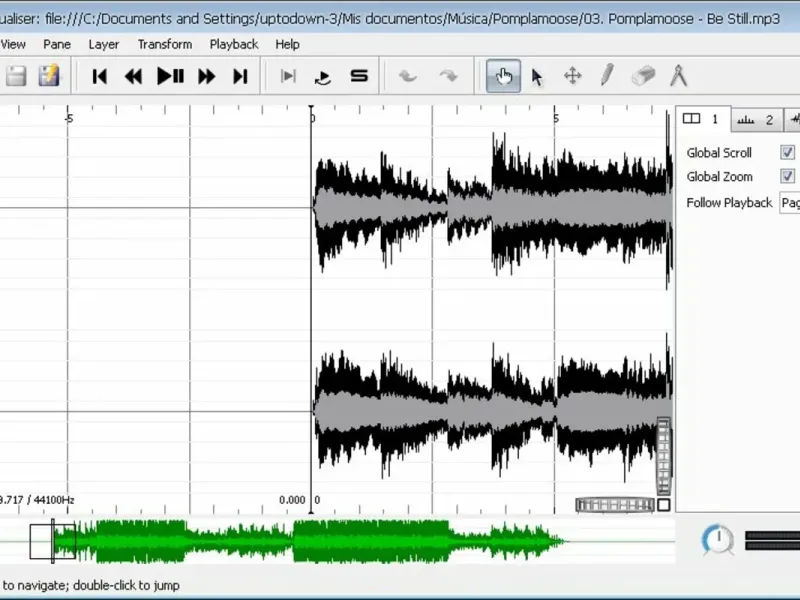
Task: Click the Rewind button
Action: 134,77
